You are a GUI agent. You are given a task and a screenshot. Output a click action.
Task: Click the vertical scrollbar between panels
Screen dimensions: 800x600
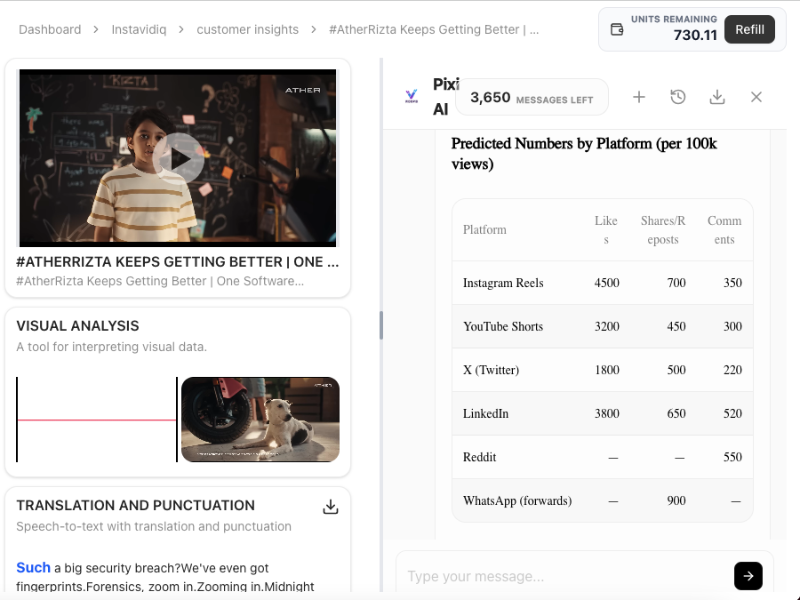click(x=382, y=325)
